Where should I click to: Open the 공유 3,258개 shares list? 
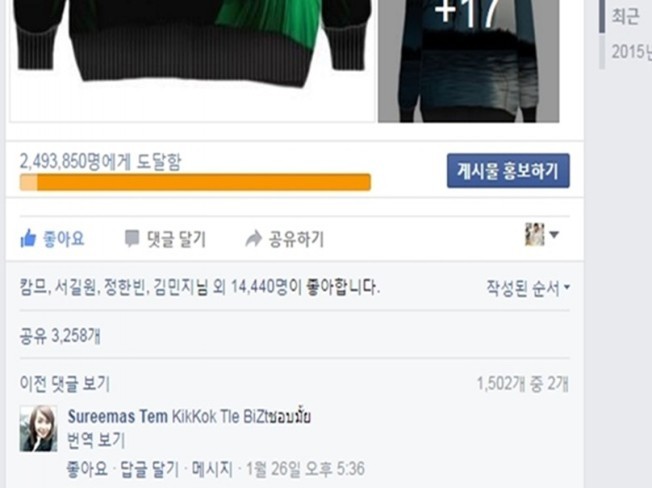coord(60,335)
